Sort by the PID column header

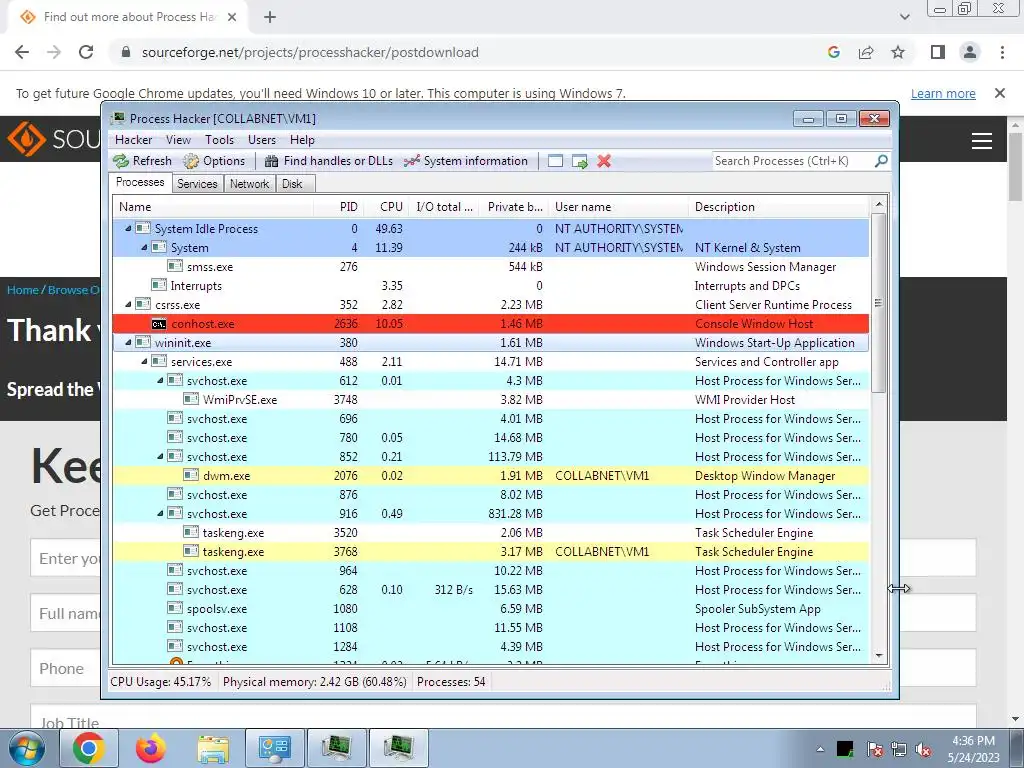pyautogui.click(x=338, y=207)
